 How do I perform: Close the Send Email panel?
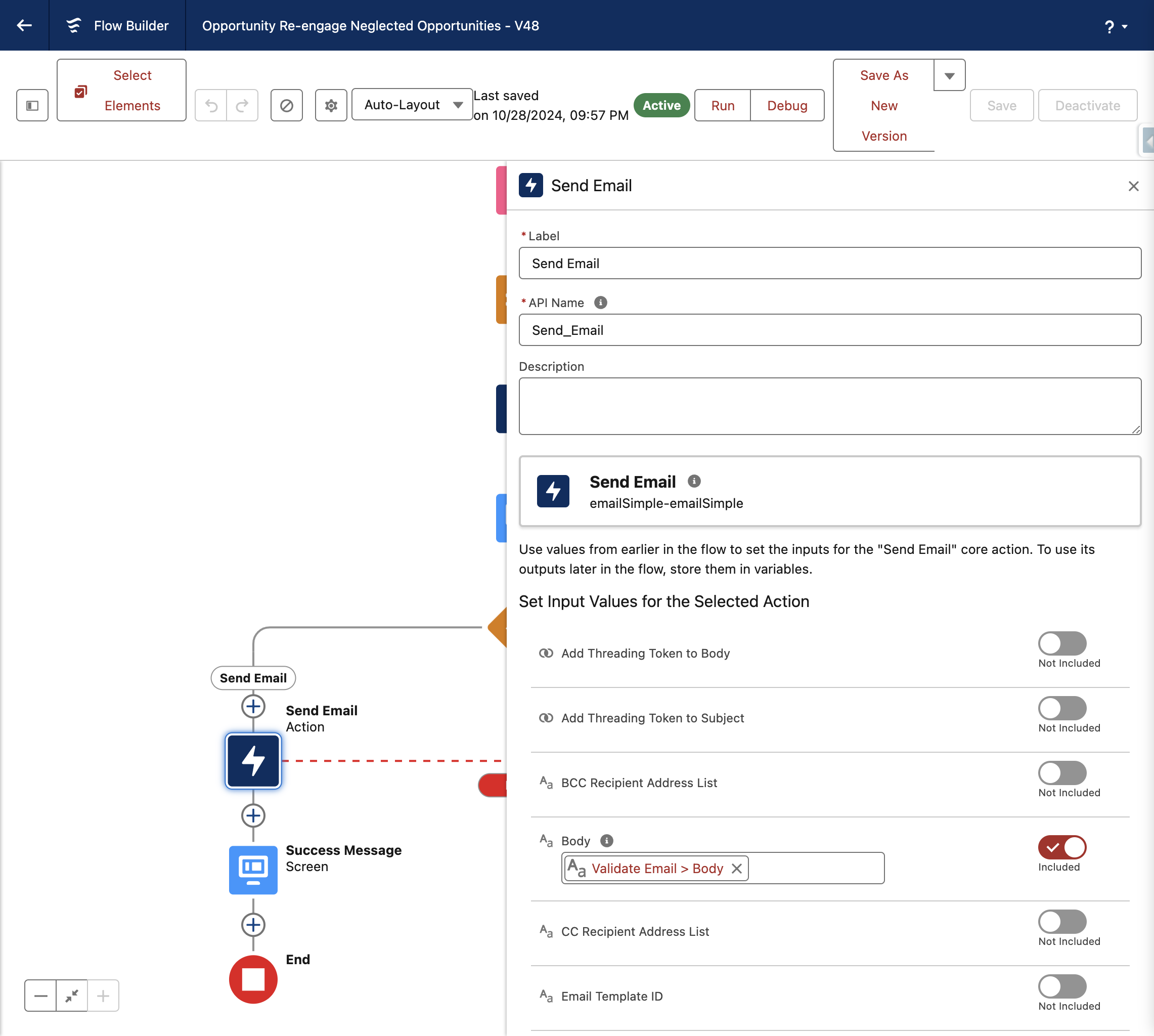(x=1133, y=186)
